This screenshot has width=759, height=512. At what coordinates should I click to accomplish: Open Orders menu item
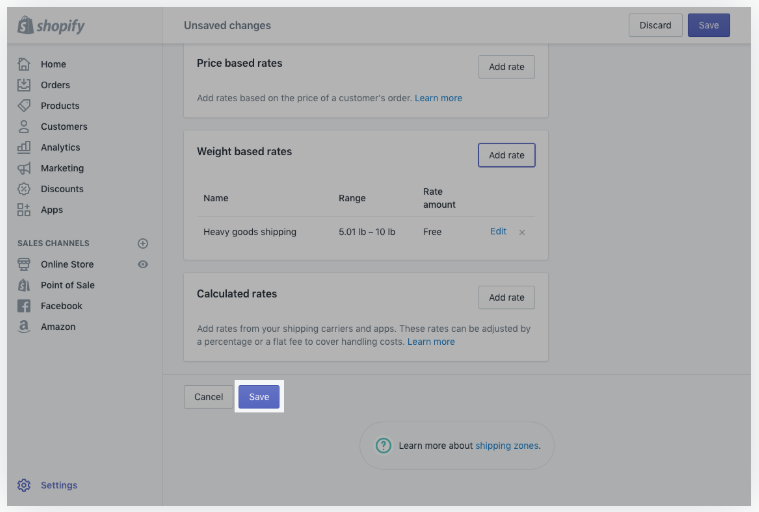point(55,85)
